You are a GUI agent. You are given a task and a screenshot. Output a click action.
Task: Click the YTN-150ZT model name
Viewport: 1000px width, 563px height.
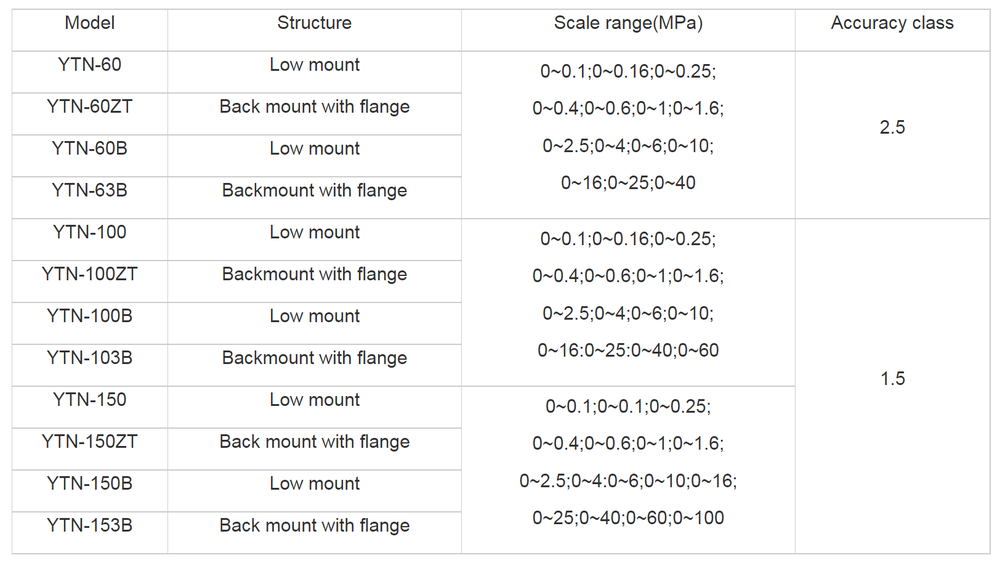[x=89, y=442]
